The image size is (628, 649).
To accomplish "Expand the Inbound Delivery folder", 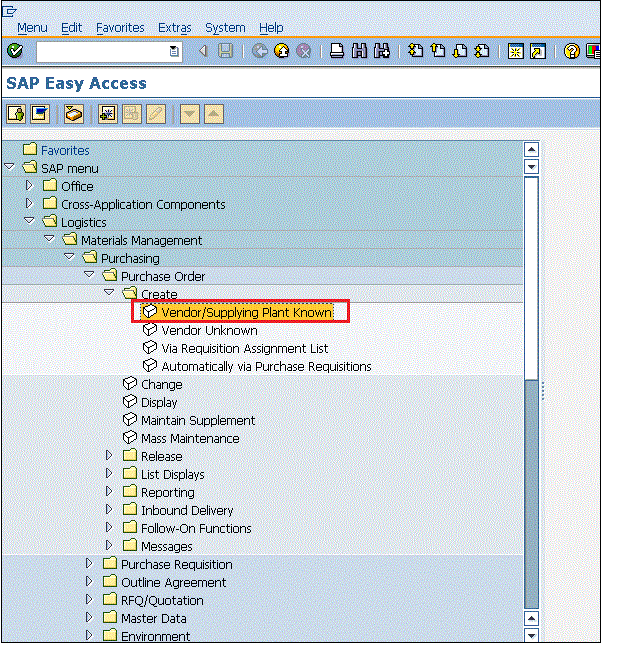I will (109, 509).
